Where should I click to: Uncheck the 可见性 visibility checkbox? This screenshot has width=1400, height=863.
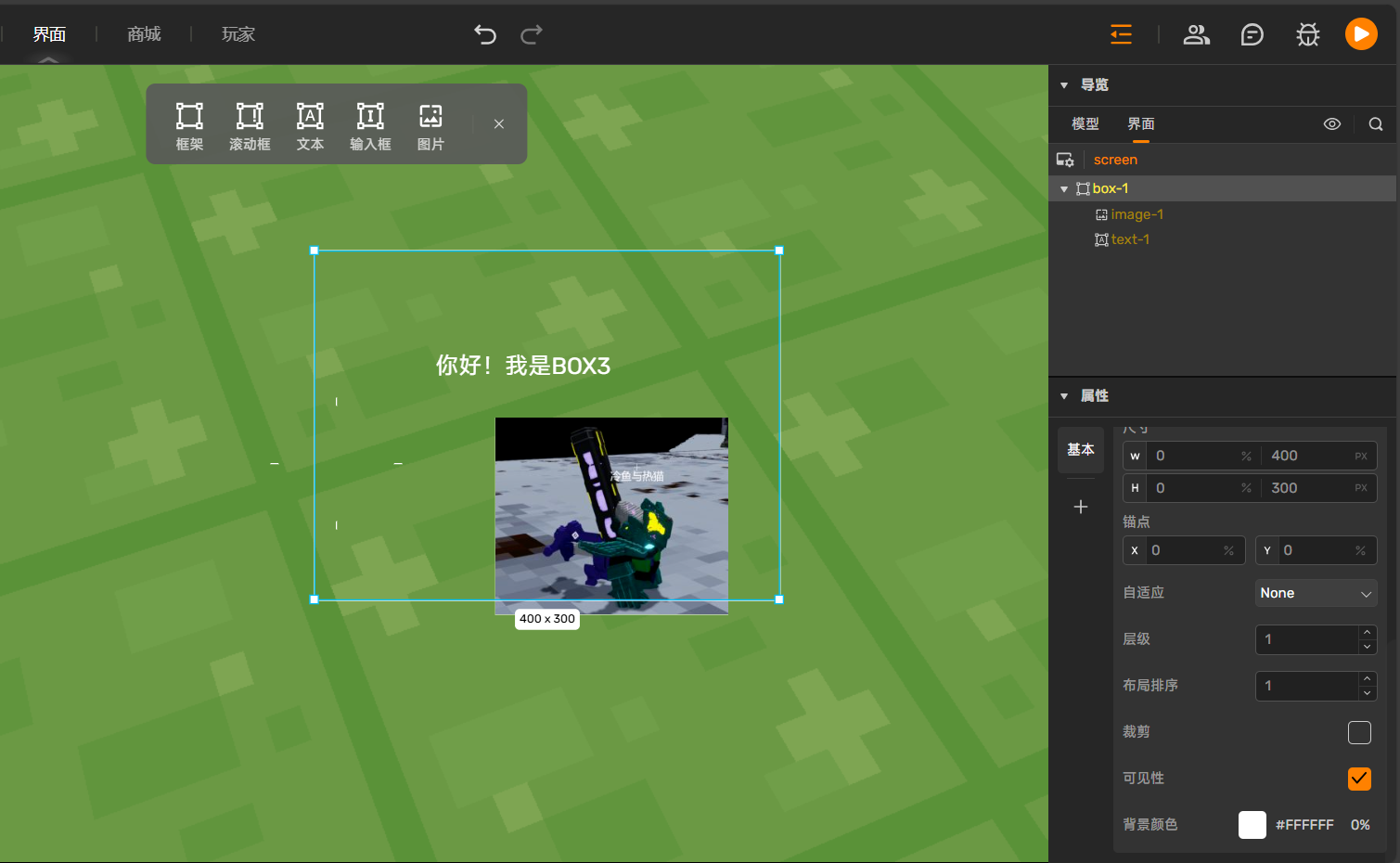pyautogui.click(x=1359, y=779)
